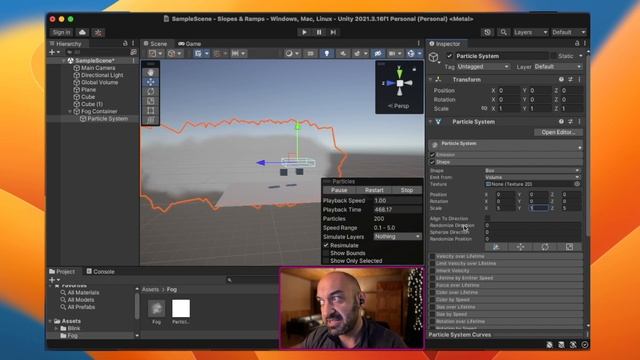640x360 pixels.
Task: Toggle scene audio icon
Action: click(342, 53)
